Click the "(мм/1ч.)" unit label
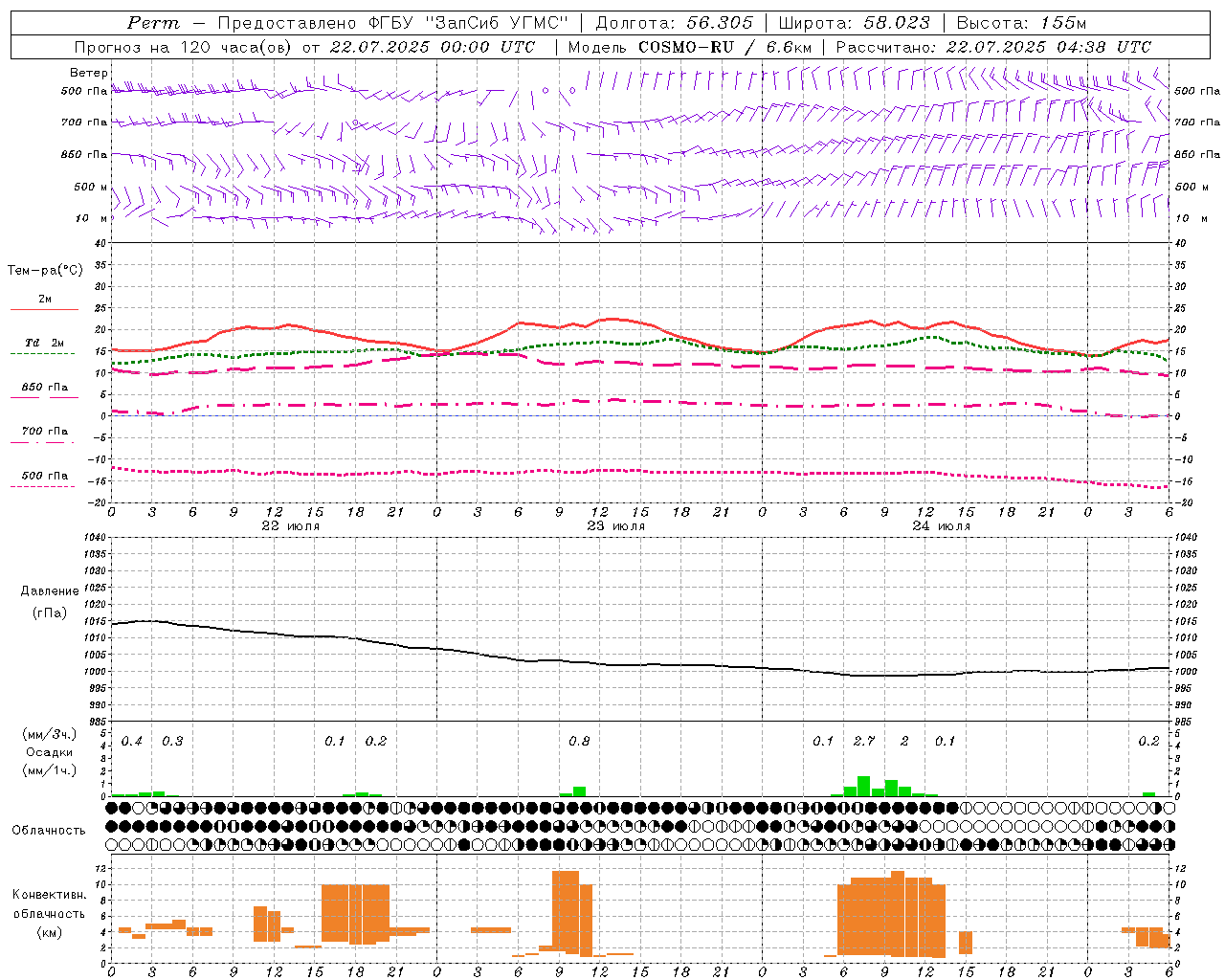 (49, 770)
